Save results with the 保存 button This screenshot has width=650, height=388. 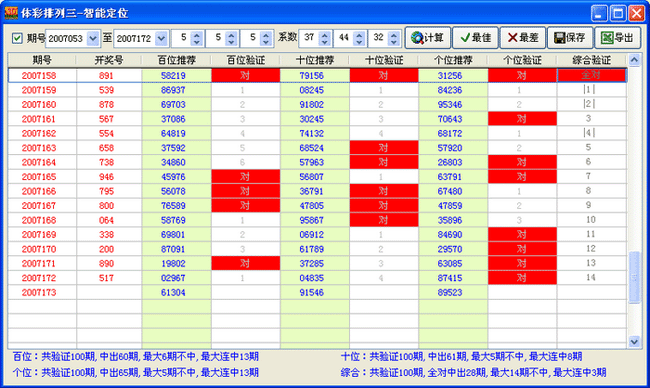click(x=570, y=38)
